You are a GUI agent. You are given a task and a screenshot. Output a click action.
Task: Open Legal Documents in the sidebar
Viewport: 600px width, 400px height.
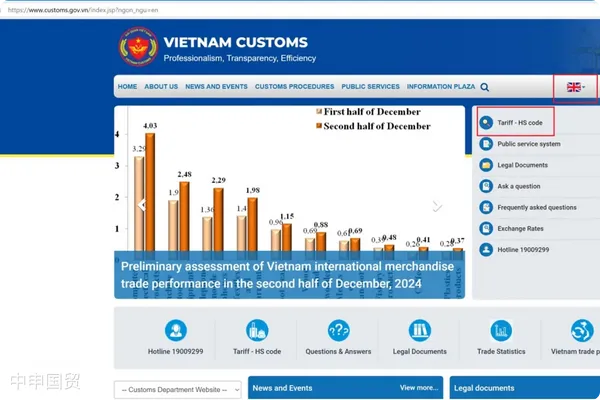point(522,165)
